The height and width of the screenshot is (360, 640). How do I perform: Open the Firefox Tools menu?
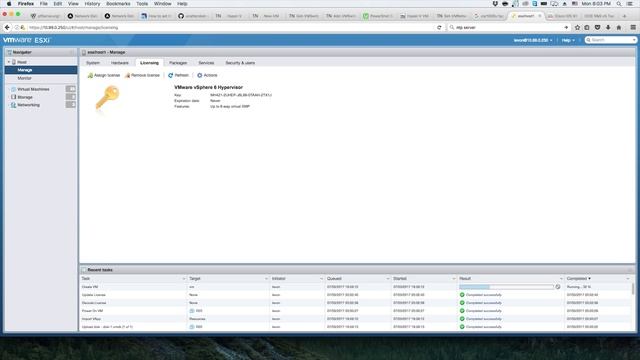pyautogui.click(x=142, y=4)
